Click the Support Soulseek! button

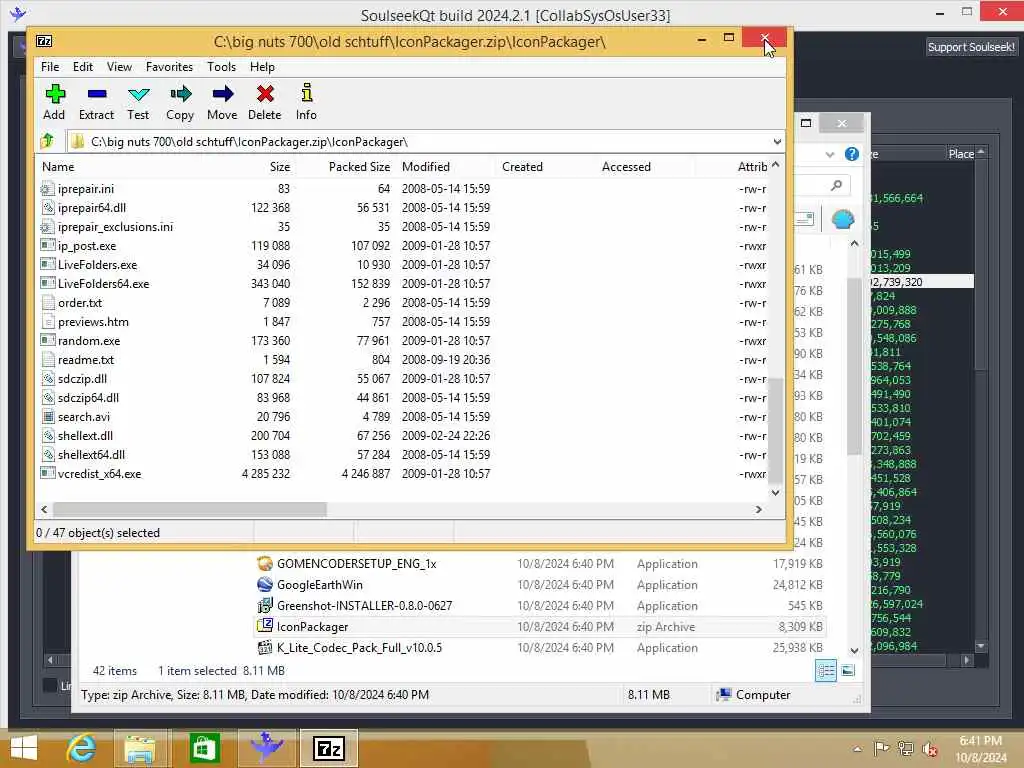pos(971,47)
